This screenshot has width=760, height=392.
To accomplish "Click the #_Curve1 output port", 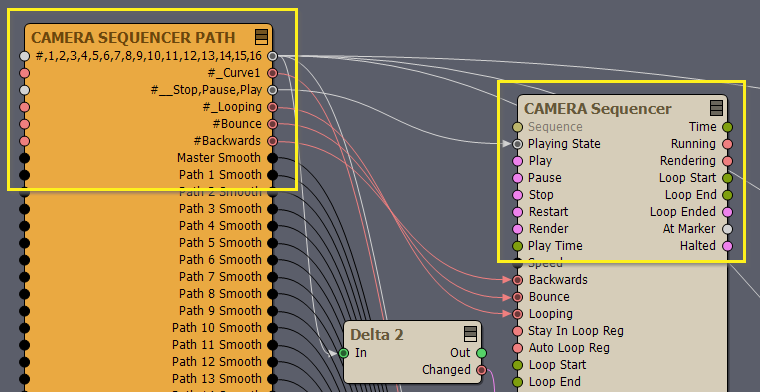I will [272, 73].
